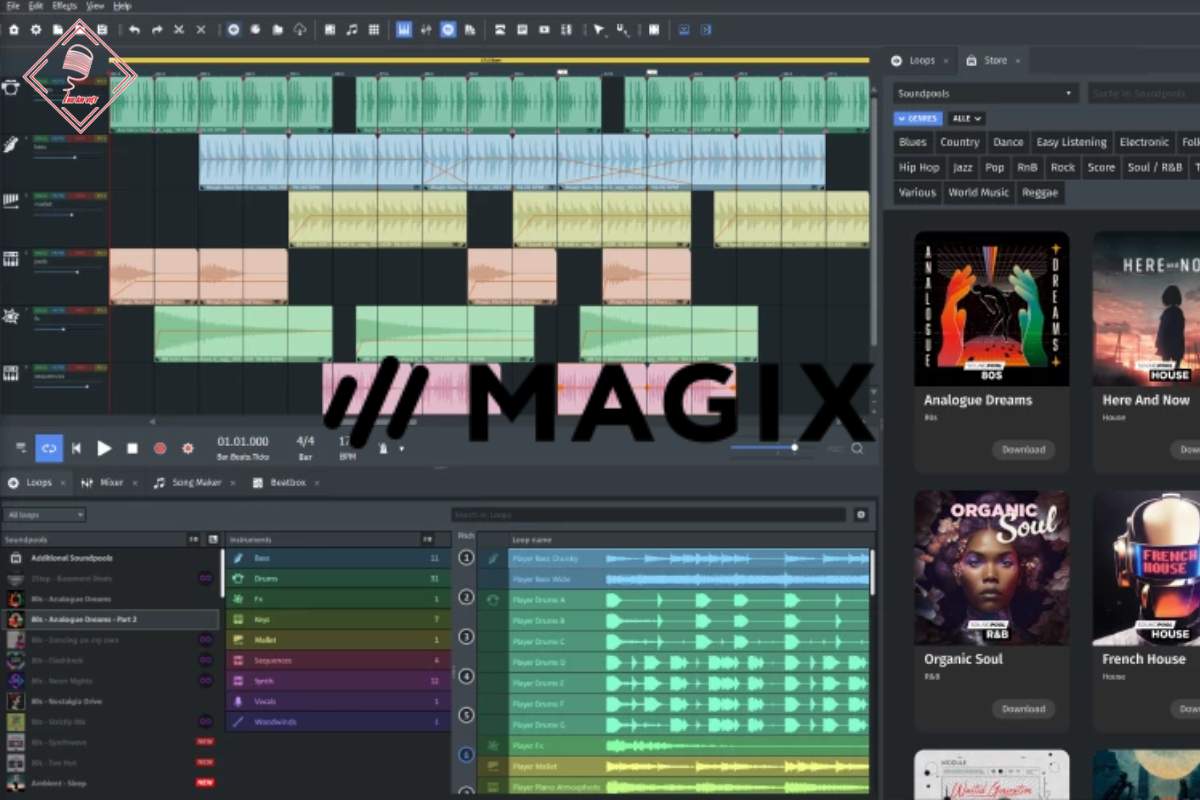Screen dimensions: 1200x800
Task: Click the music note icon in the toolbar
Action: [x=351, y=30]
